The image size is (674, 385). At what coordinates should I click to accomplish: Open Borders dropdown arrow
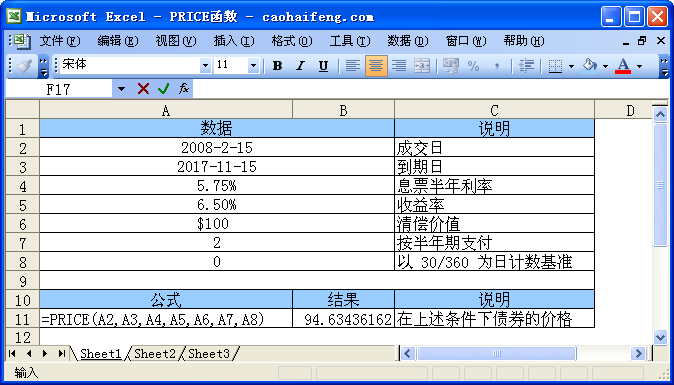(x=571, y=66)
